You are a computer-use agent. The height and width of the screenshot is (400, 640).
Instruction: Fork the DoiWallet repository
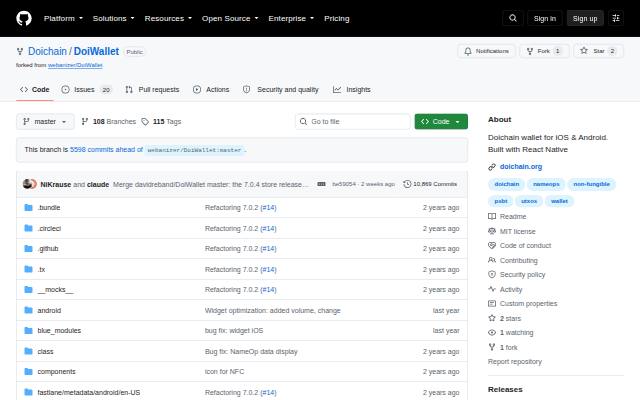click(x=544, y=51)
